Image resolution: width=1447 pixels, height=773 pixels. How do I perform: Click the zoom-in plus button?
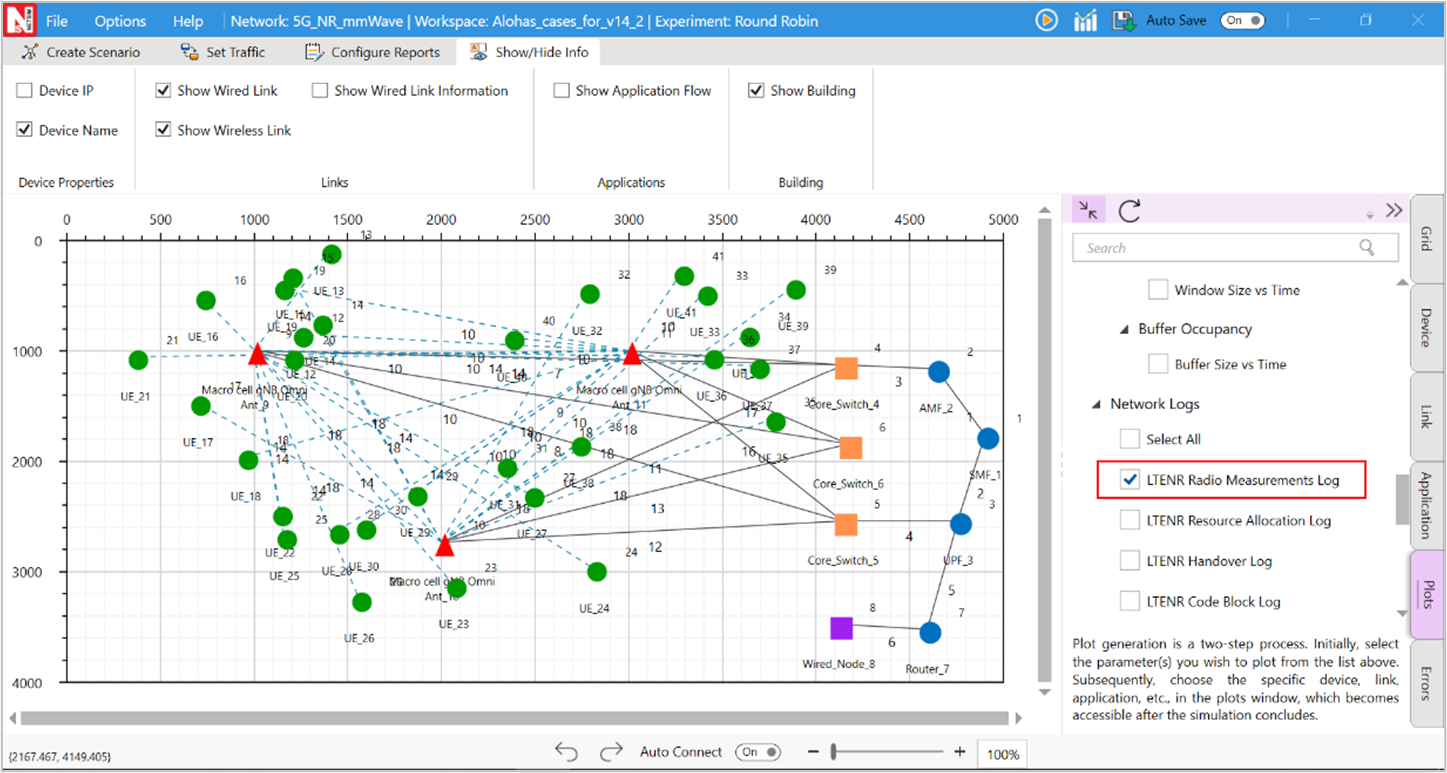coord(959,752)
